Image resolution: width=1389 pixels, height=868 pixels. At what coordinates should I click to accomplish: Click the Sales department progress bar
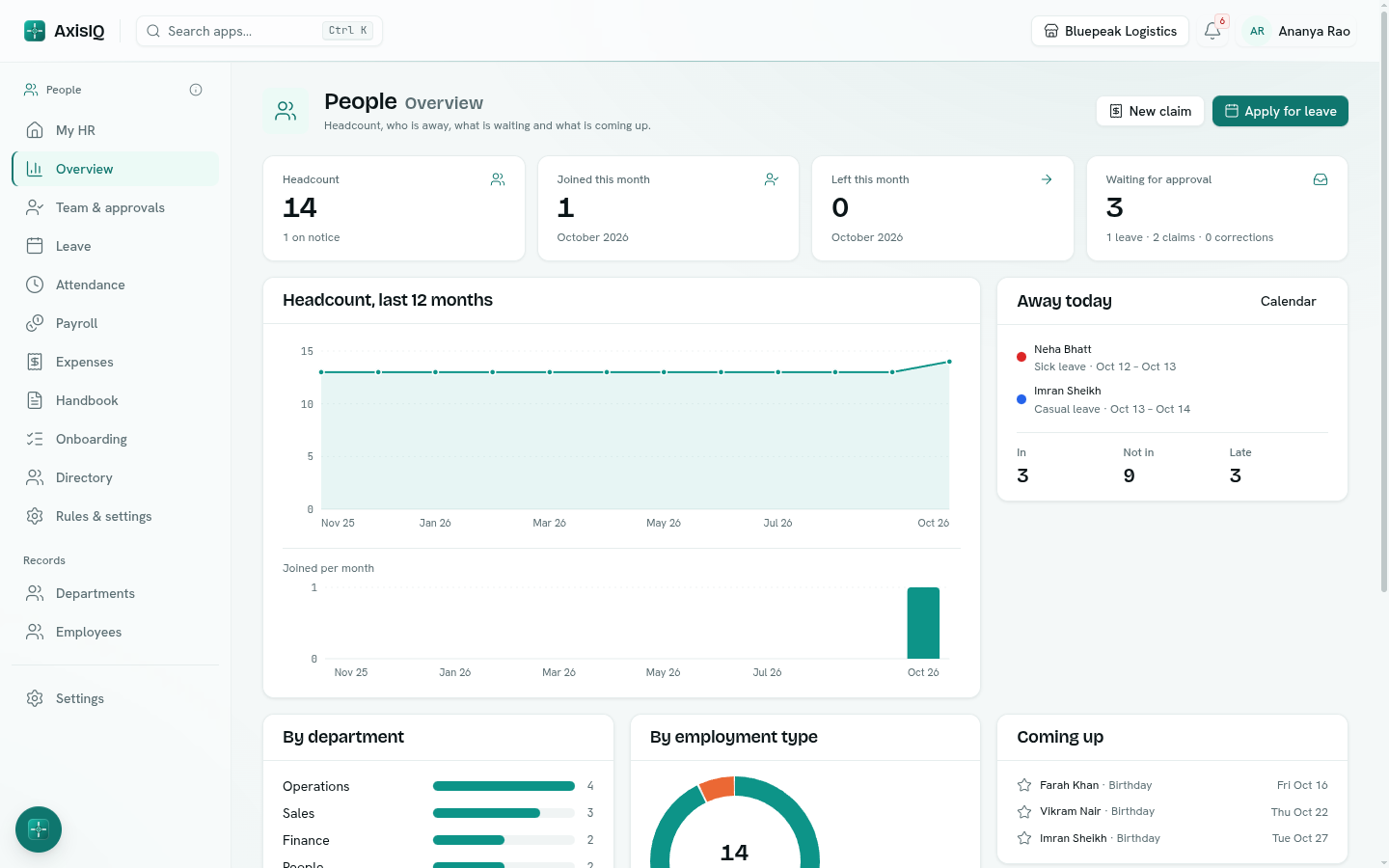click(504, 813)
